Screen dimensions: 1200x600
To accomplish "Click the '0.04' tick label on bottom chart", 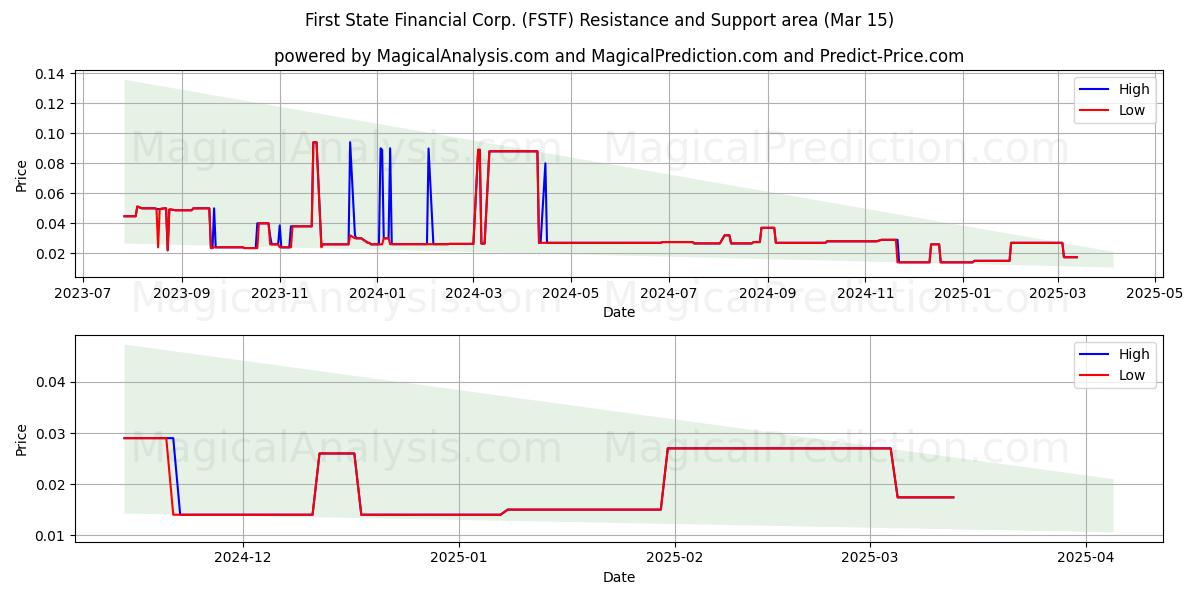I will (51, 382).
